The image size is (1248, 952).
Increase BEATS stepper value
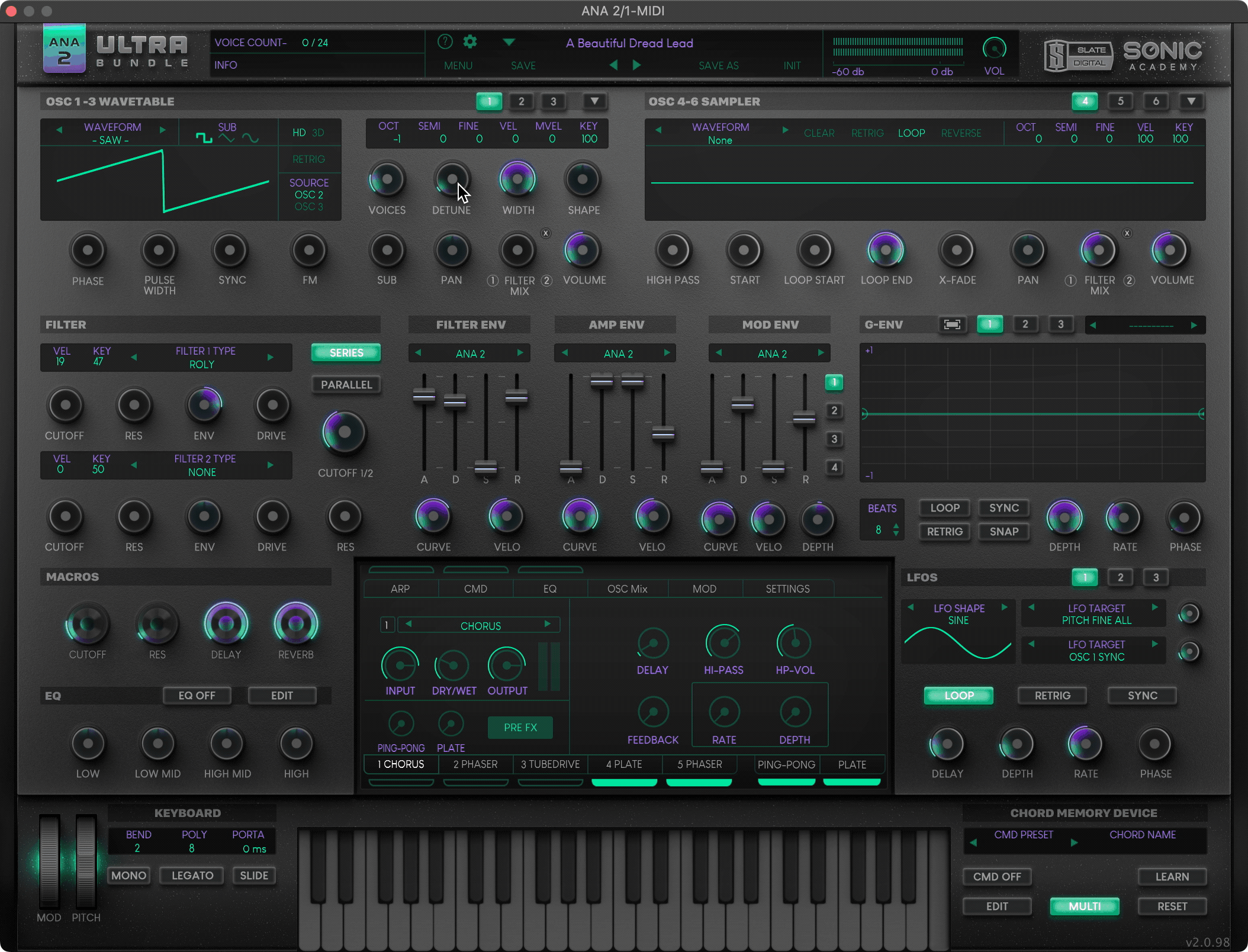(896, 526)
